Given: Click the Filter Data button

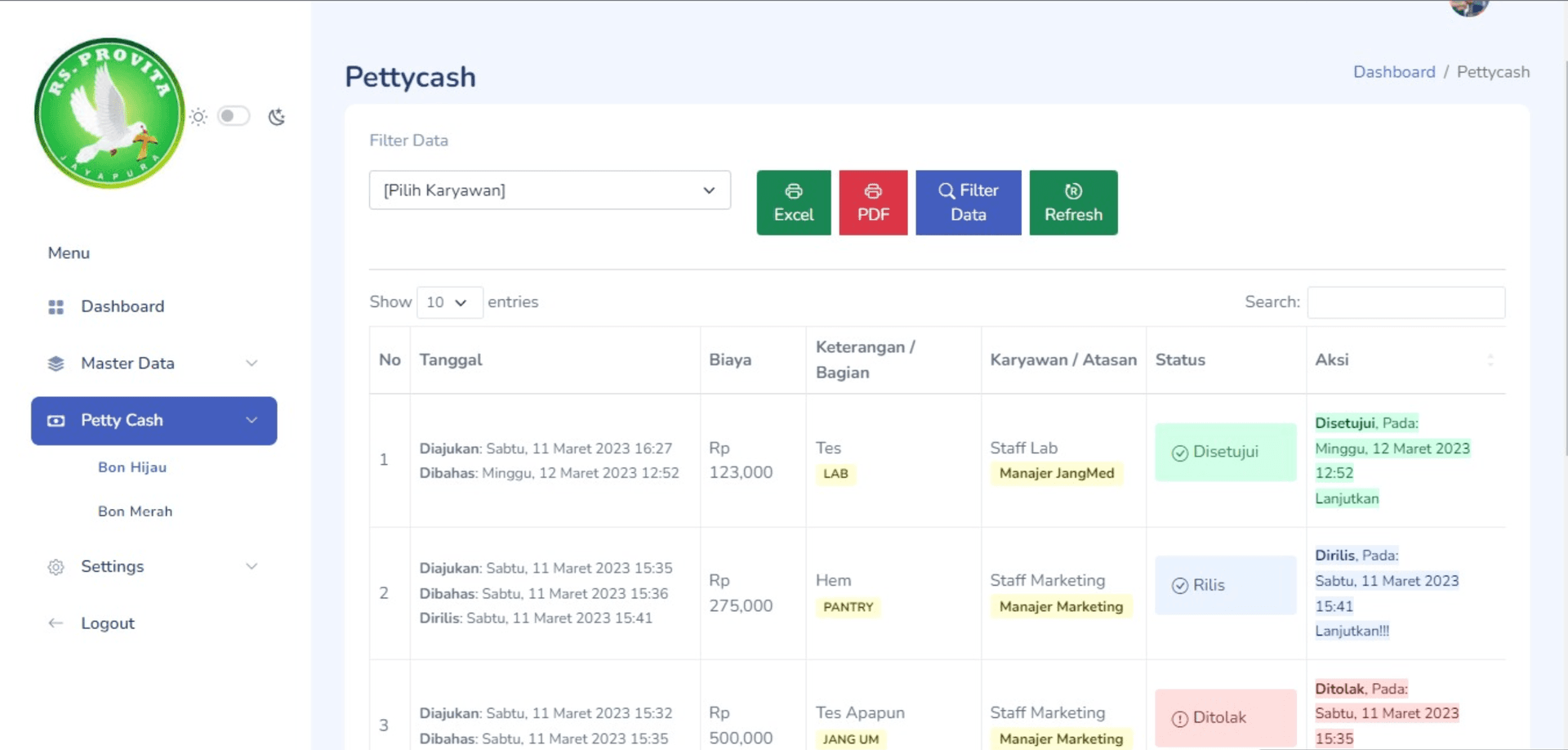Looking at the screenshot, I should [969, 203].
